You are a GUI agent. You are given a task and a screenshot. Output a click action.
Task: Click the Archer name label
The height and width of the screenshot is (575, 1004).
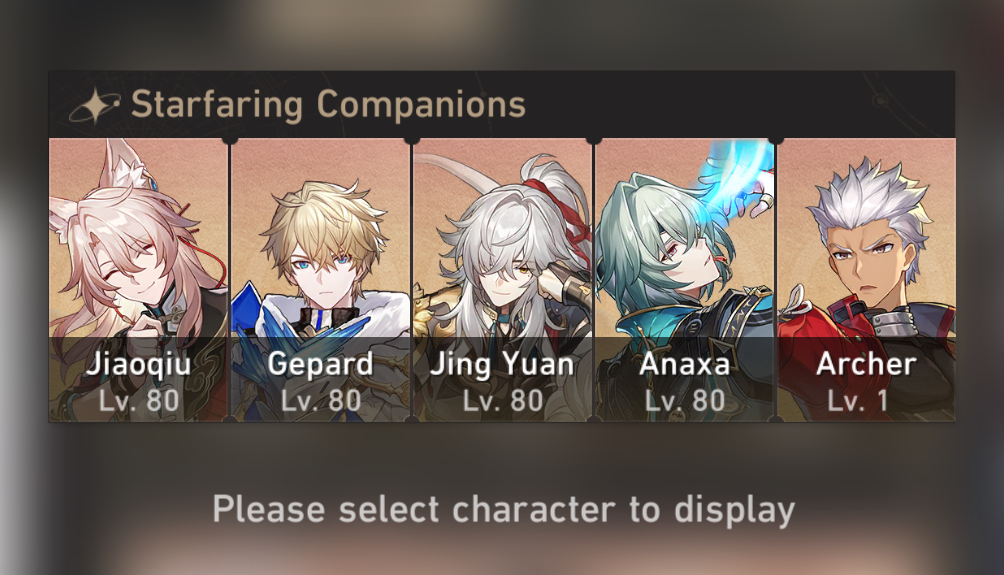pyautogui.click(x=866, y=364)
